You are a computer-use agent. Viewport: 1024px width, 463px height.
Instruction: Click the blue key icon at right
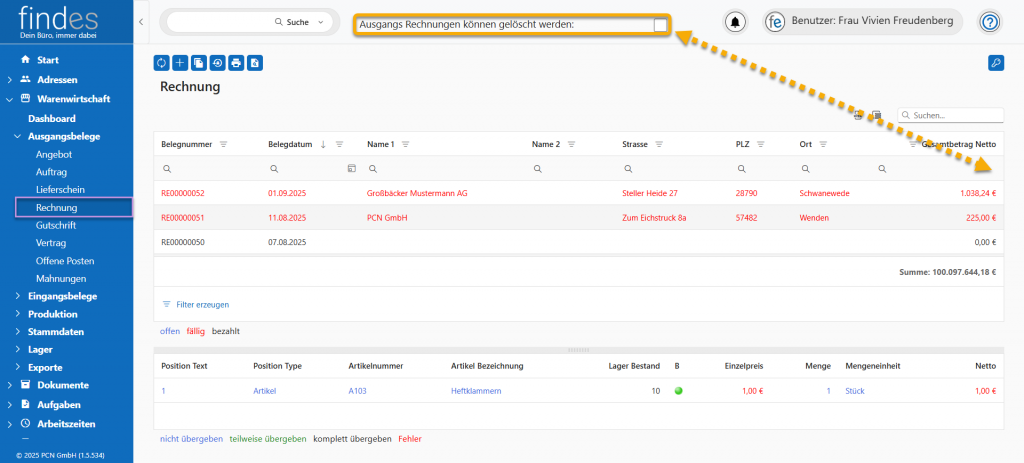coord(995,63)
